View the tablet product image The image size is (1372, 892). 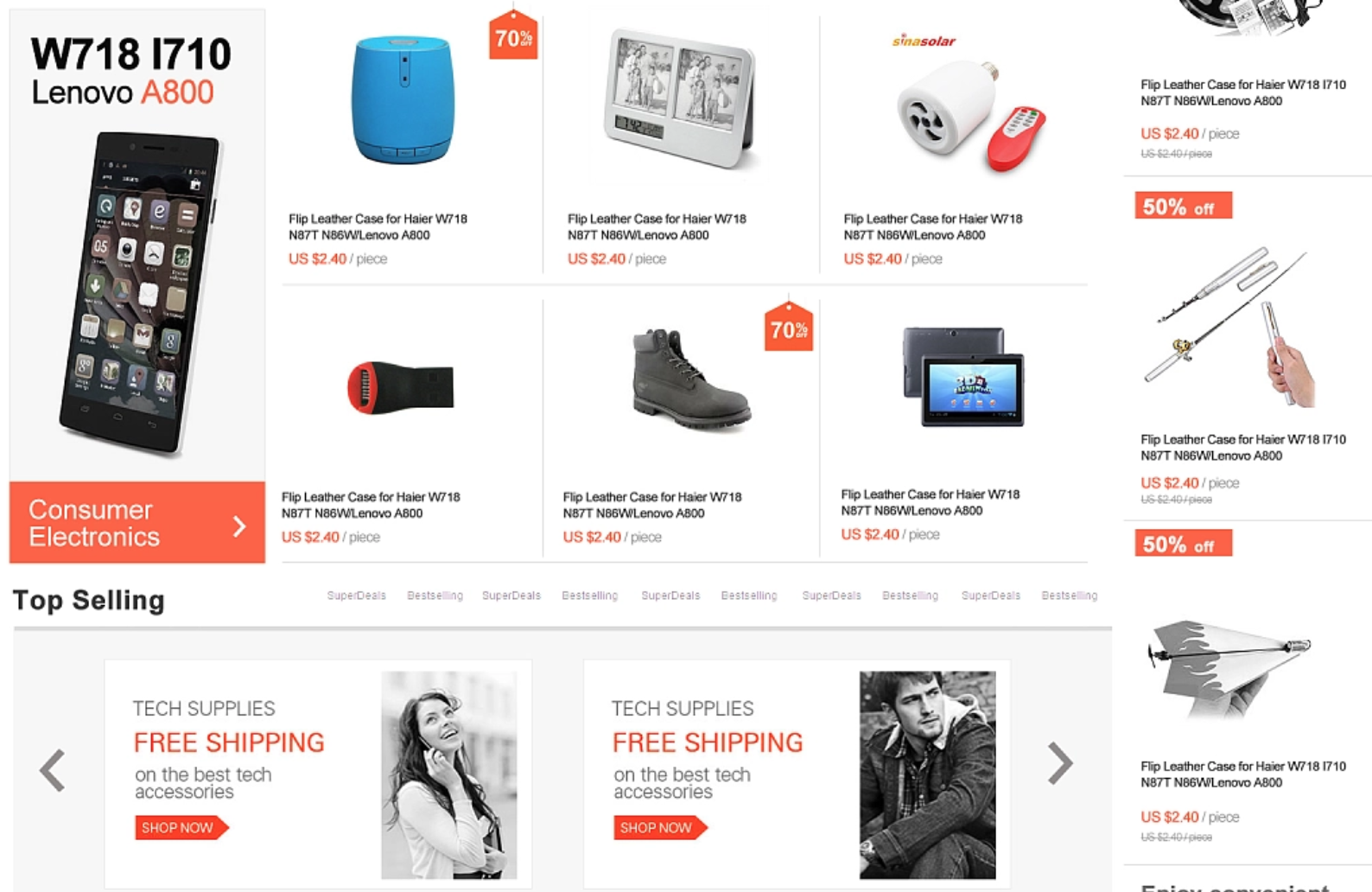click(963, 376)
